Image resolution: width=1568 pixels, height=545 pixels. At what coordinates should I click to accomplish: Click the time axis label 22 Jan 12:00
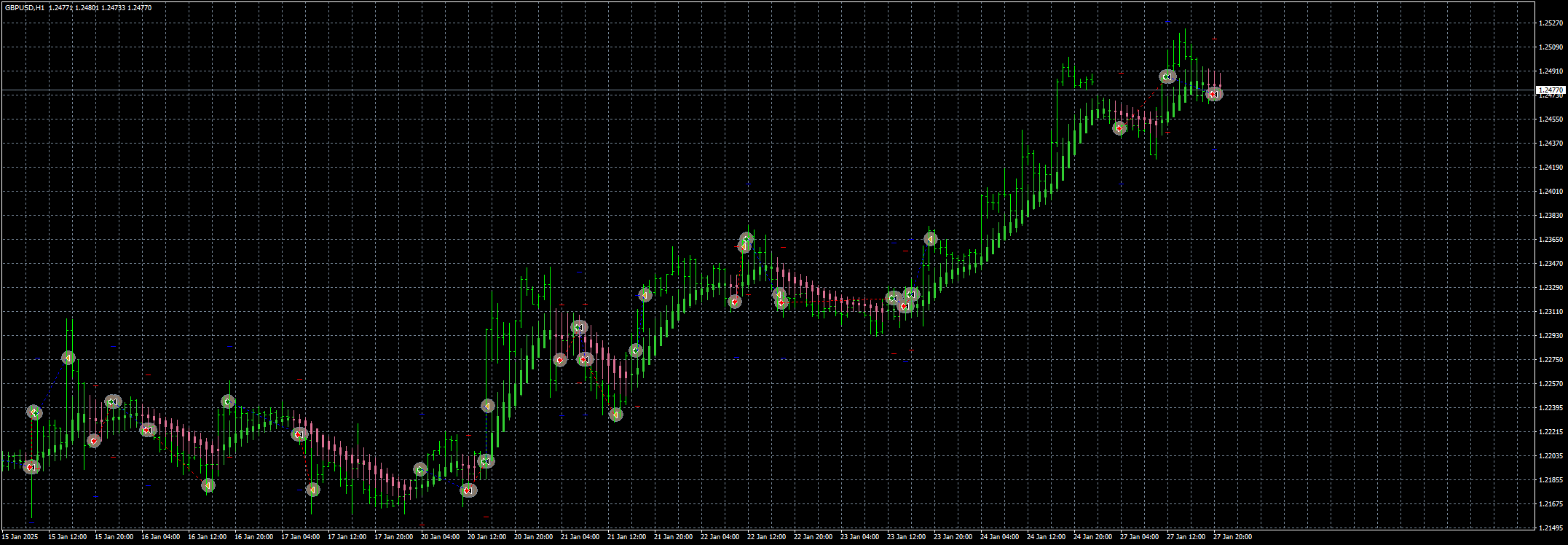[766, 537]
